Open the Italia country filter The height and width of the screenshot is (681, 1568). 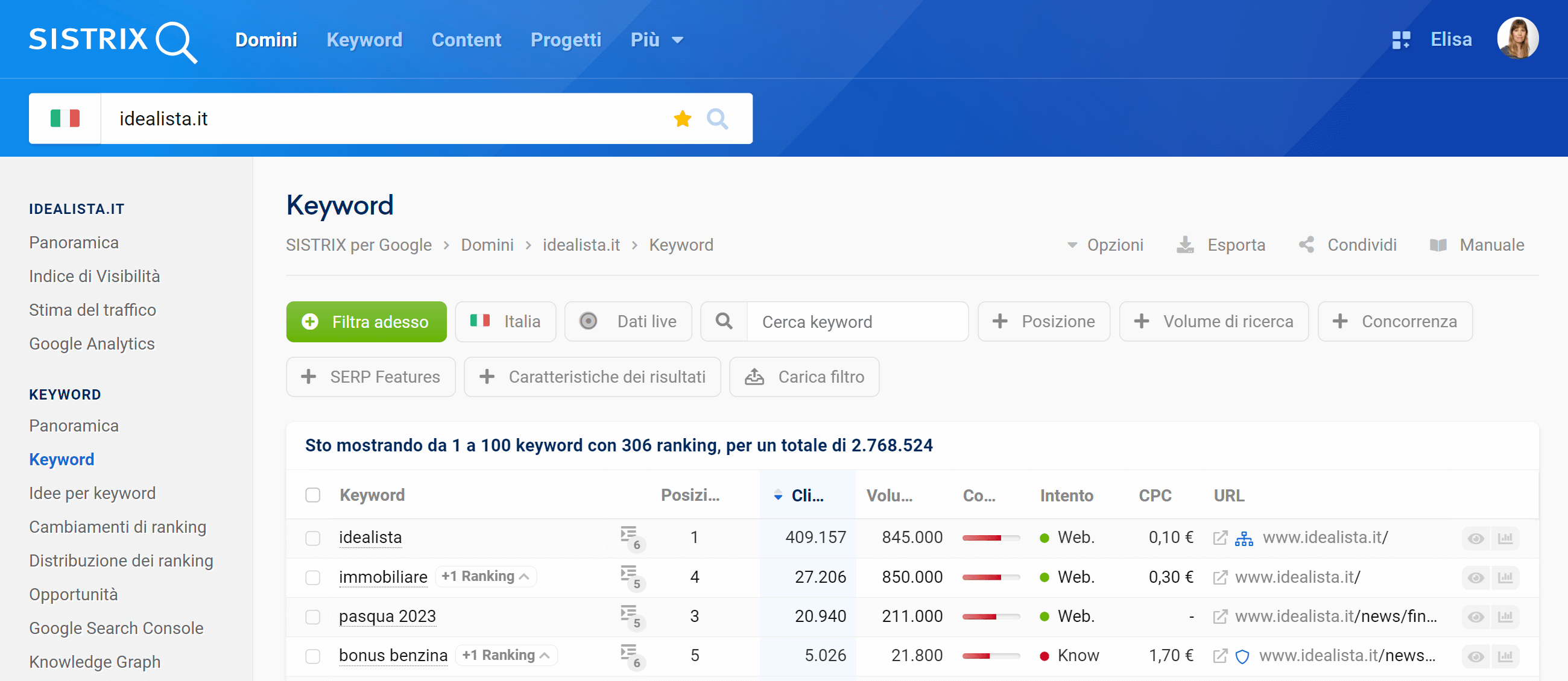click(x=505, y=322)
